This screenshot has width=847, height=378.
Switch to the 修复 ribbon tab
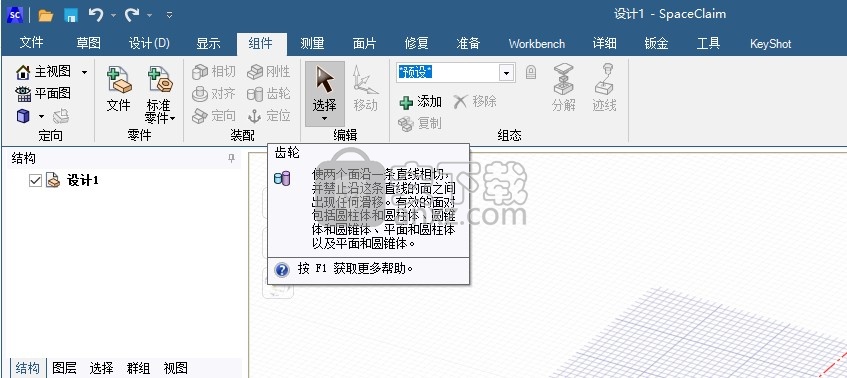coord(416,43)
